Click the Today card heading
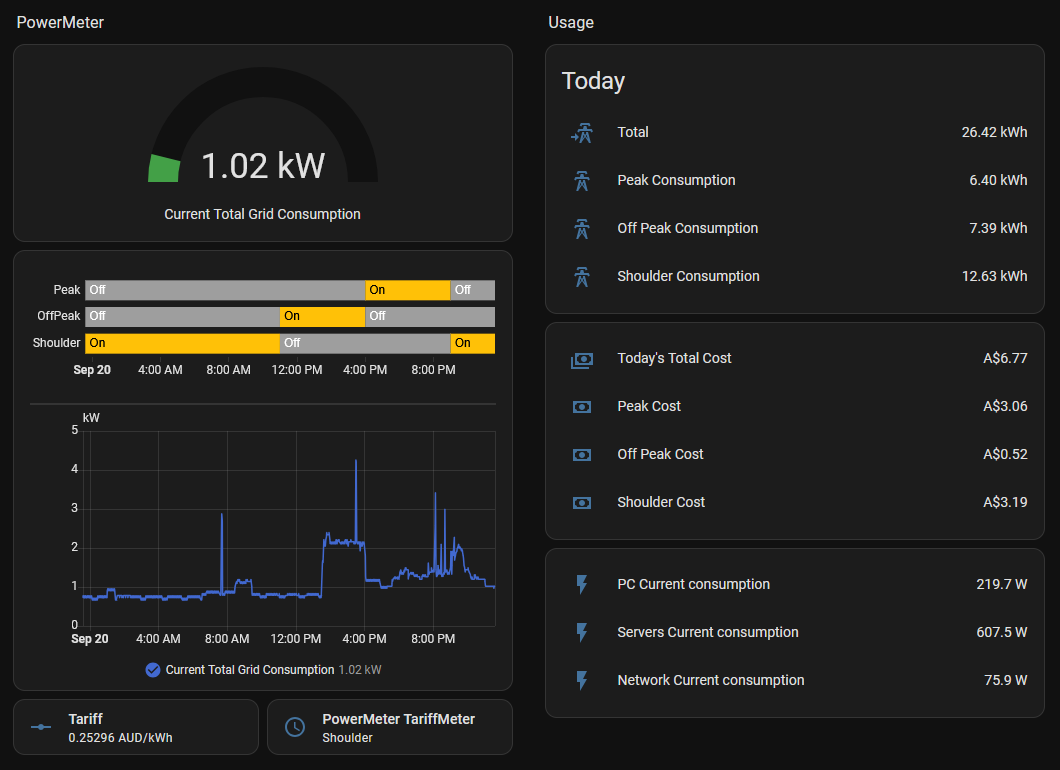The width and height of the screenshot is (1060, 770). click(x=594, y=81)
